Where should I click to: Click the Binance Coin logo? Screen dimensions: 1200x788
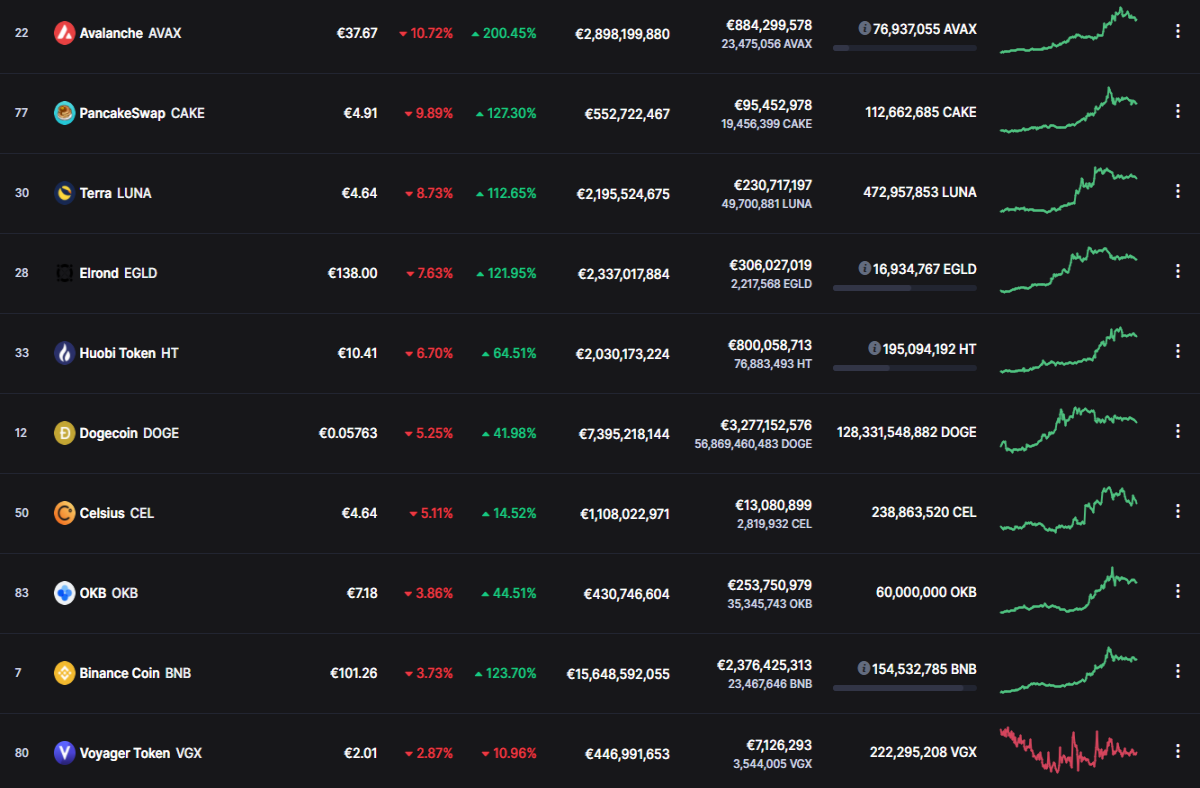click(64, 673)
